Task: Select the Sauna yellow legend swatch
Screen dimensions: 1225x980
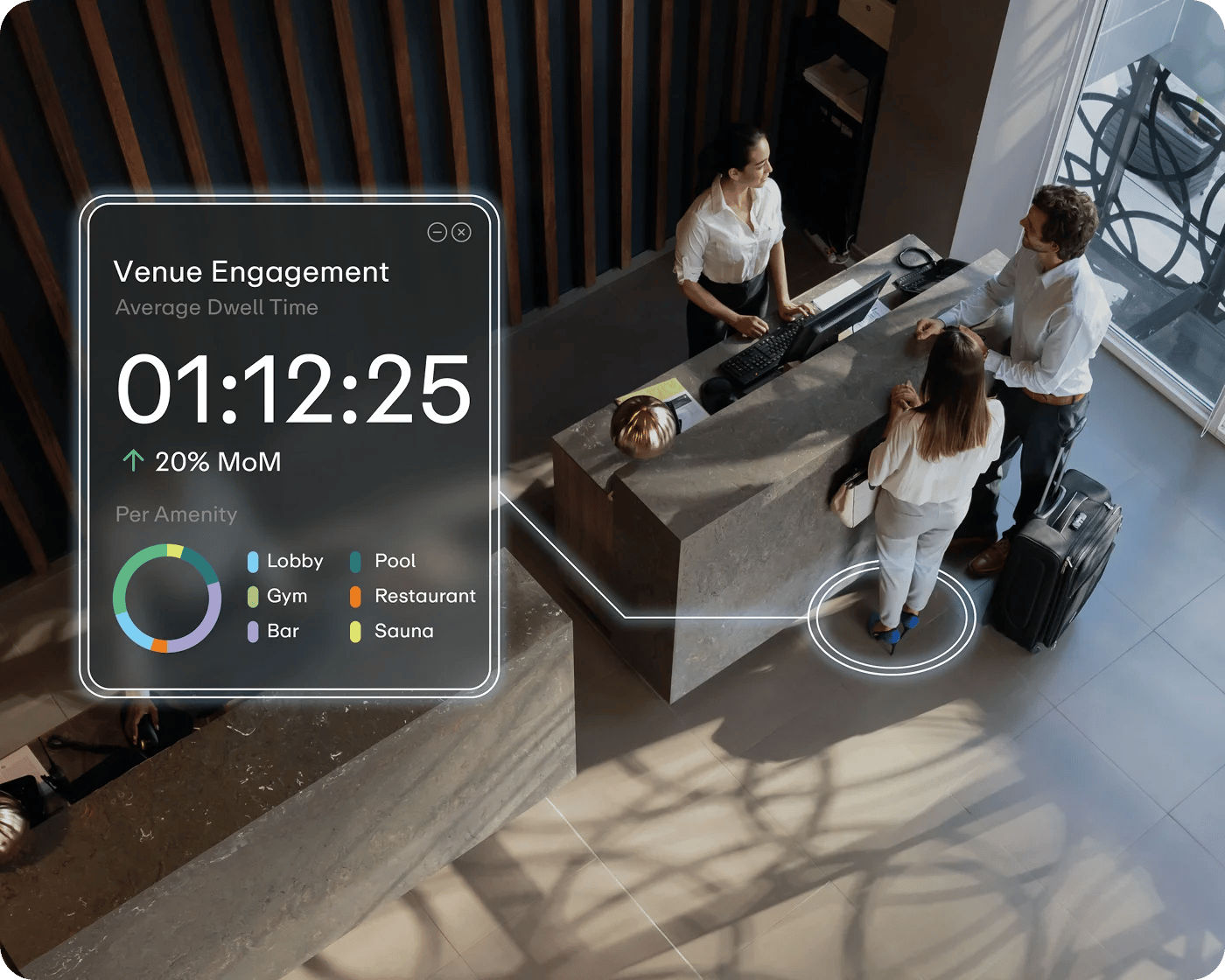Action: [355, 632]
